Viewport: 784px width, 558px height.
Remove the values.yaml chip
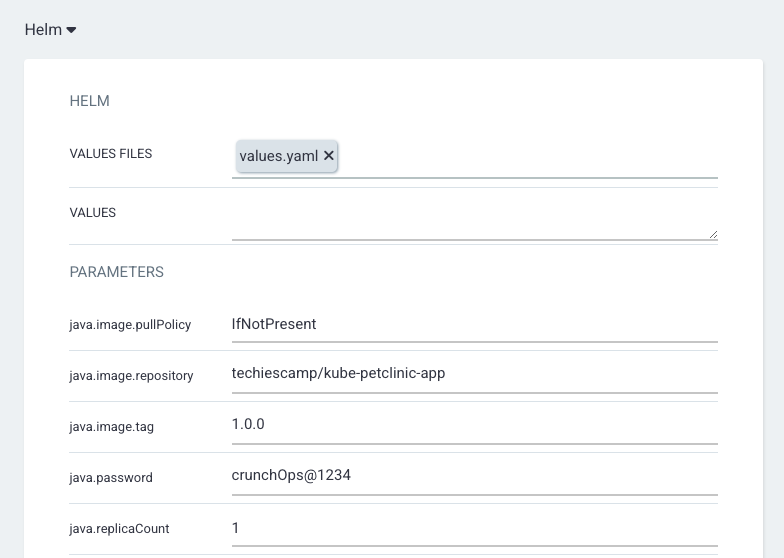point(328,156)
